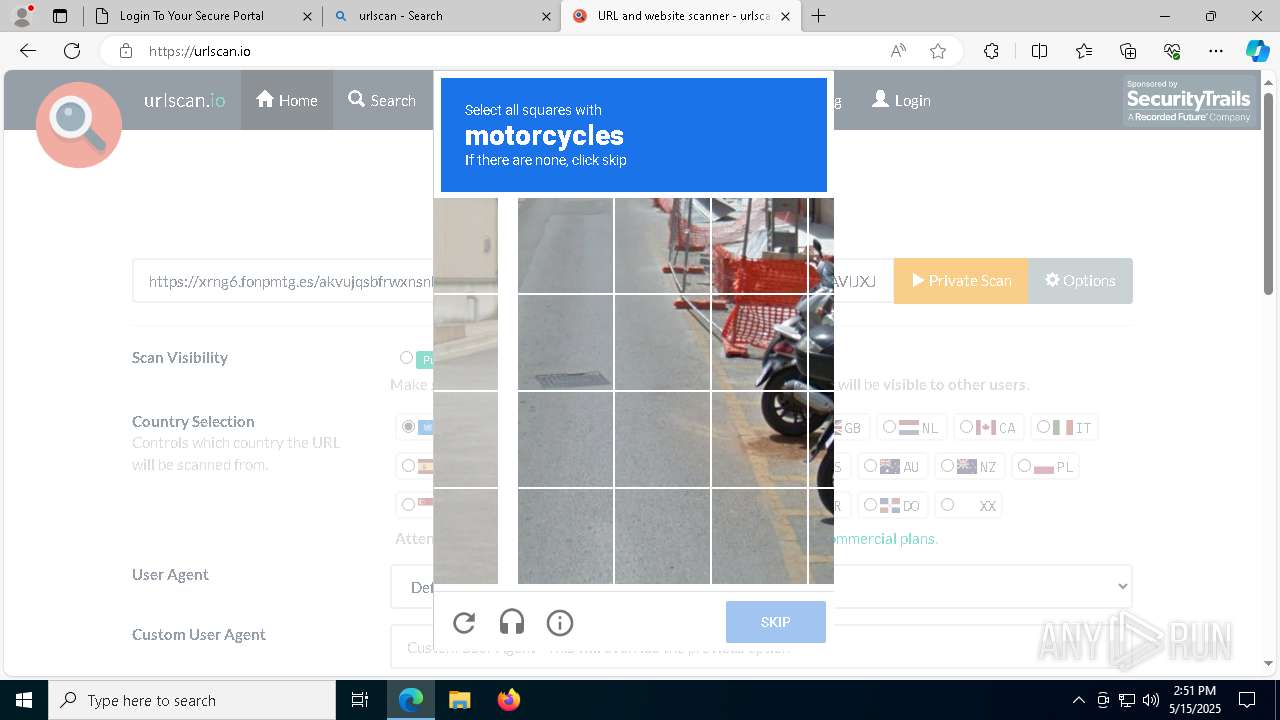Open Microsoft Edge from the taskbar

coord(411,700)
